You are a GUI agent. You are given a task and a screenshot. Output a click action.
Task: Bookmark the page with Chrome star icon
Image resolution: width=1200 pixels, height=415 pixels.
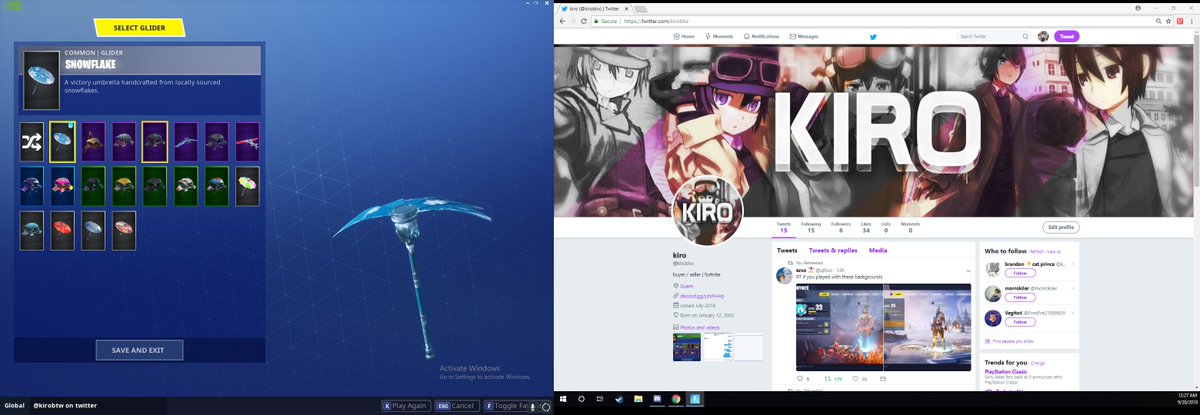point(1166,20)
